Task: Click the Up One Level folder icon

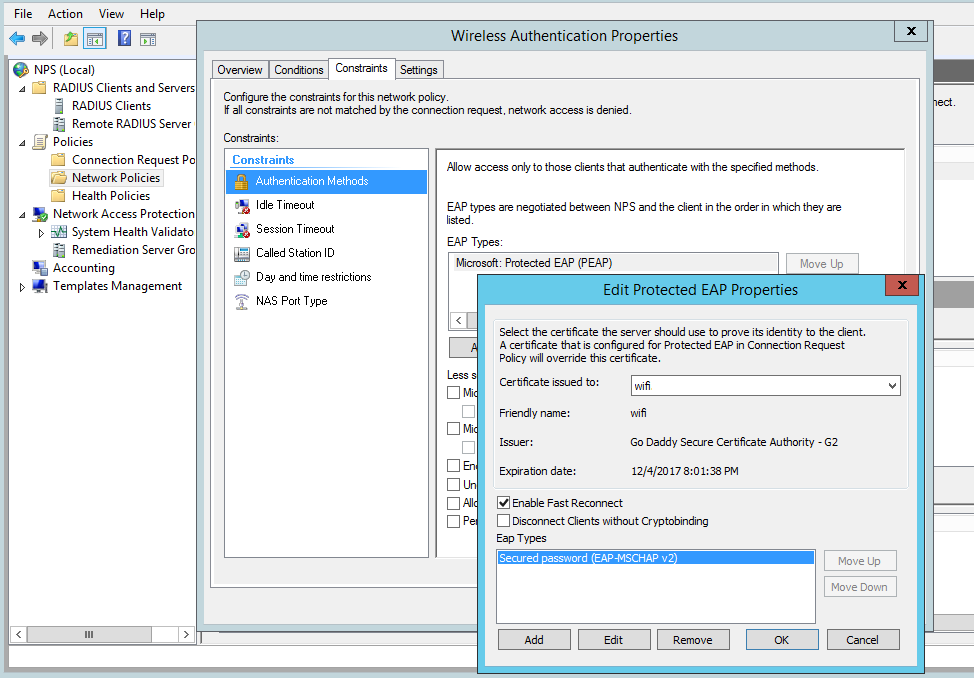Action: 70,39
